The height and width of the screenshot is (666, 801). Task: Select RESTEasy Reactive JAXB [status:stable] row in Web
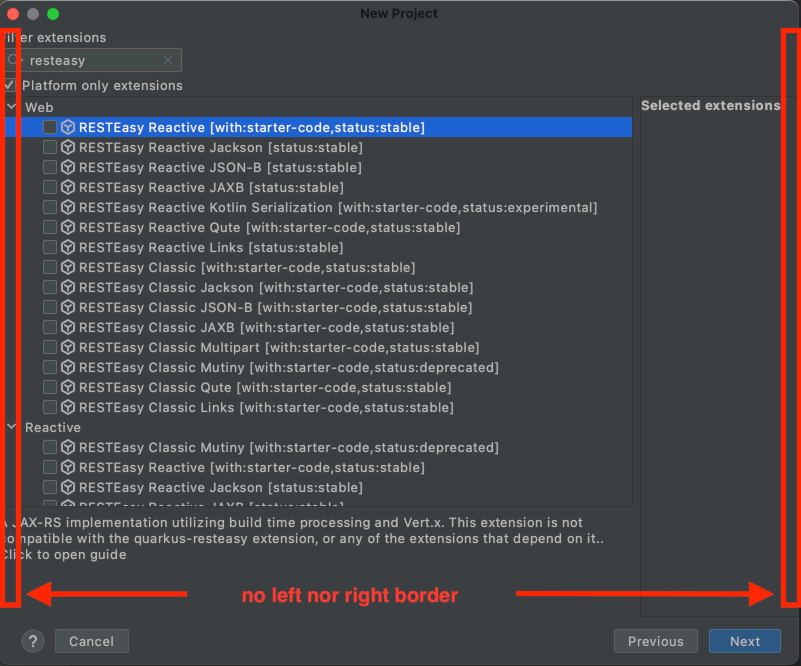pyautogui.click(x=211, y=187)
